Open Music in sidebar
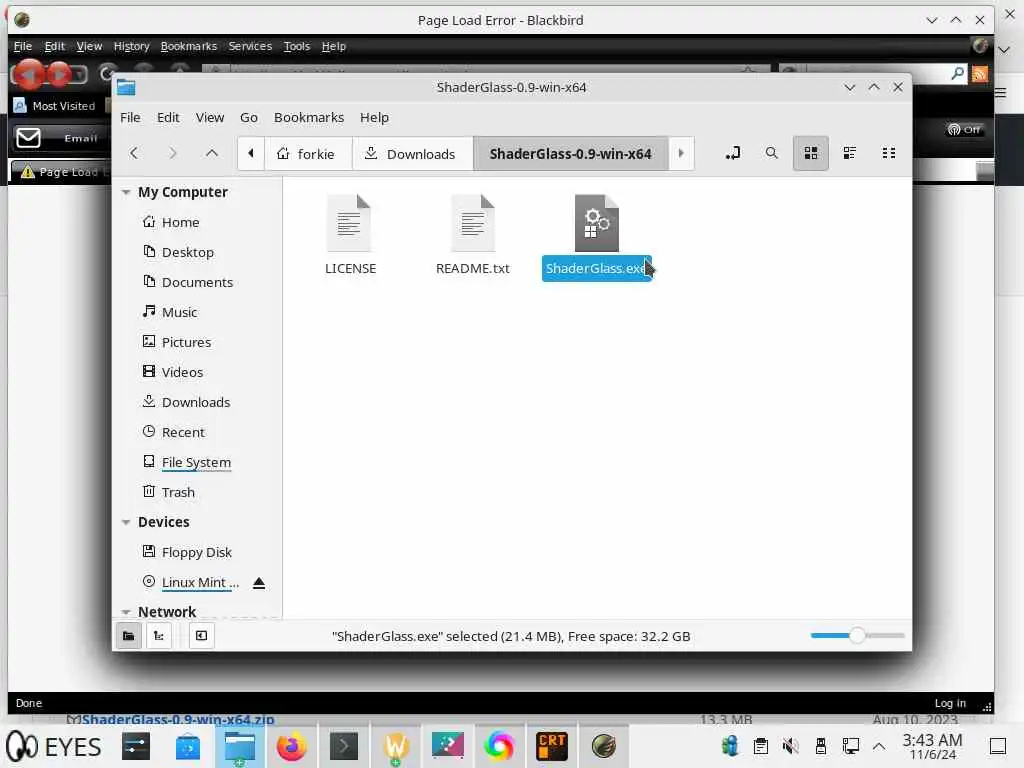This screenshot has height=768, width=1024. click(x=180, y=312)
